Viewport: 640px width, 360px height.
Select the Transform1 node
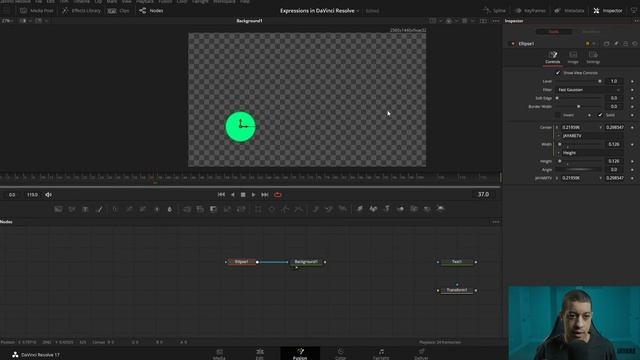click(457, 290)
